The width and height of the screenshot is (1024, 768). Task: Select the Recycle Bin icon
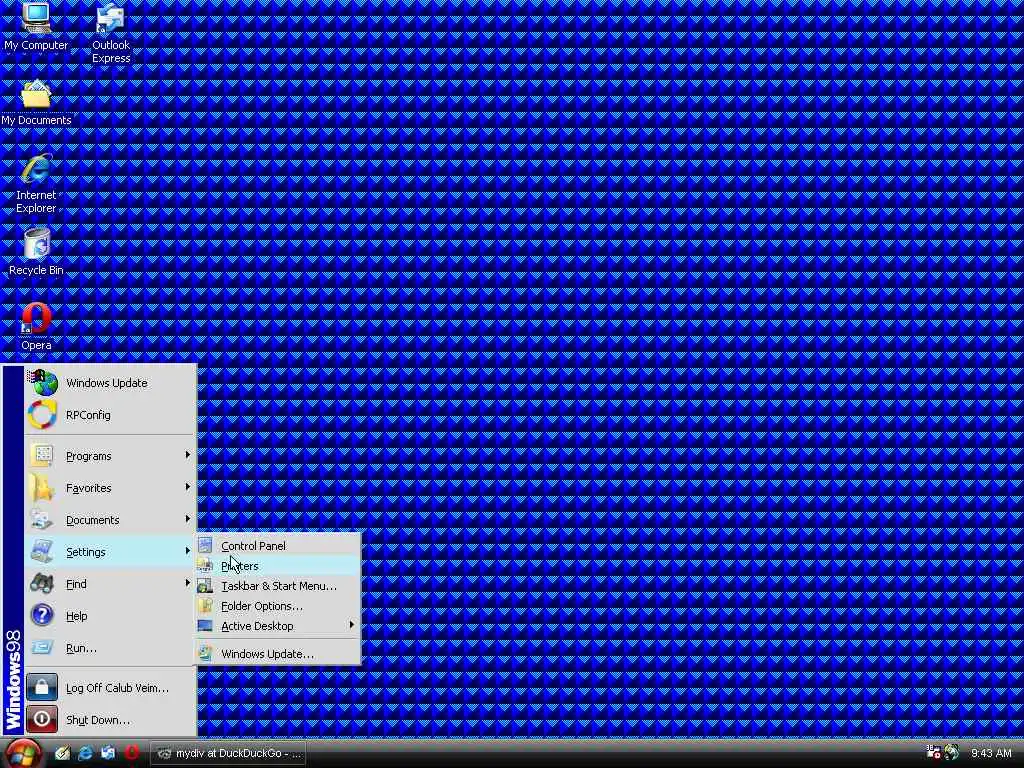pyautogui.click(x=36, y=251)
